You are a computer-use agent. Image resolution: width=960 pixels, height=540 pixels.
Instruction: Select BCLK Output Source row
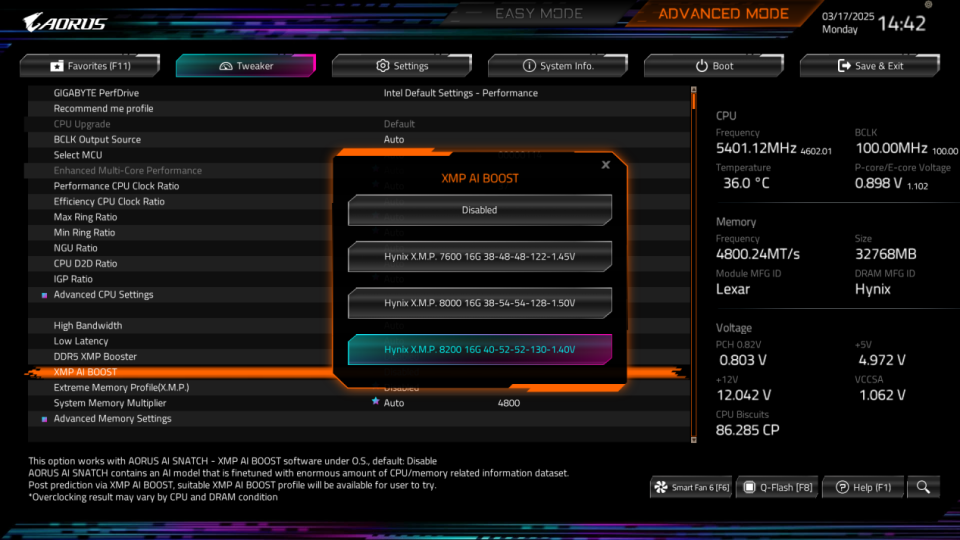click(359, 140)
